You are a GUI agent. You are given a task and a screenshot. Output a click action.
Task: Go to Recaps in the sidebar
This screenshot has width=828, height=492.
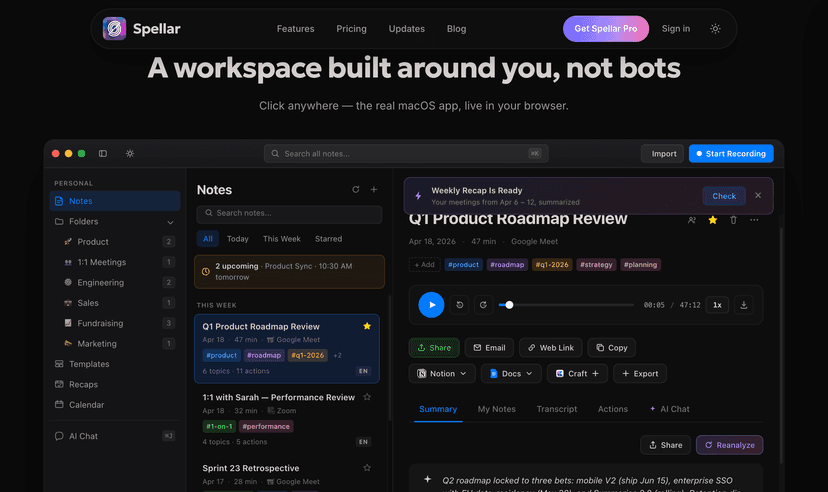click(x=115, y=384)
